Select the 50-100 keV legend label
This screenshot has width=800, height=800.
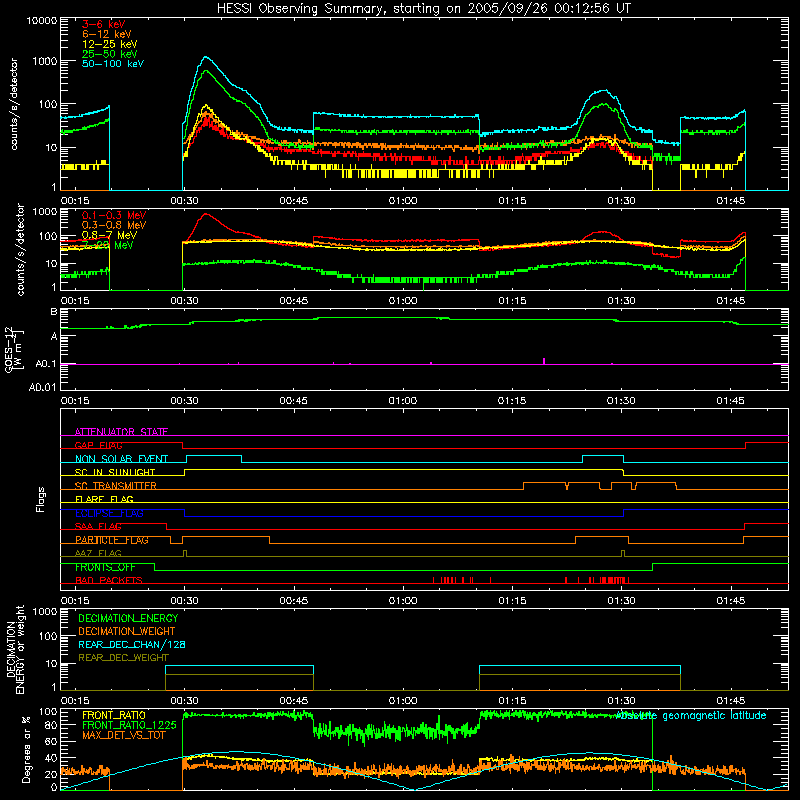coord(113,64)
